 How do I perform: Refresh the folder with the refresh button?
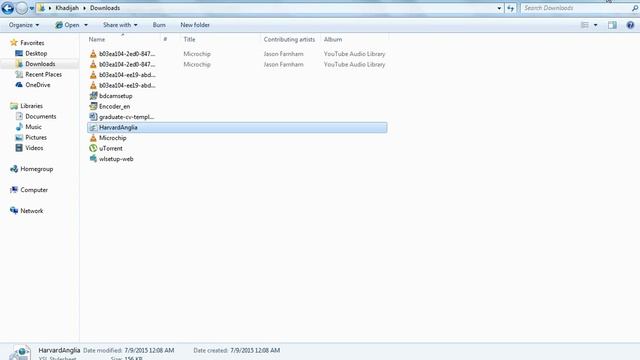[511, 8]
